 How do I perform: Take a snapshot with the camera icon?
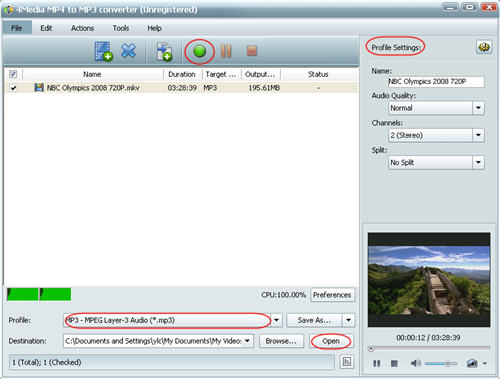[x=472, y=363]
